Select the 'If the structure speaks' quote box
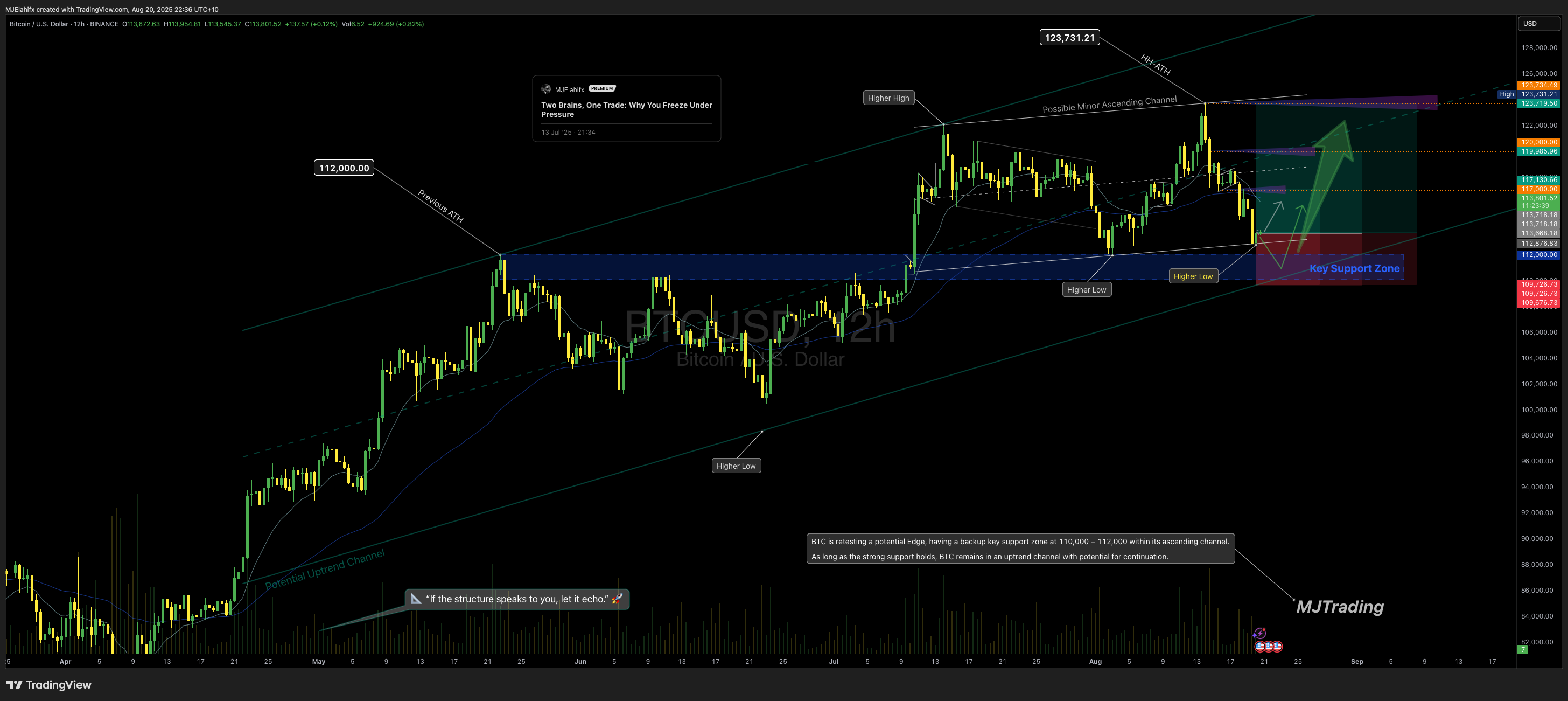Image resolution: width=1568 pixels, height=701 pixels. pos(517,599)
